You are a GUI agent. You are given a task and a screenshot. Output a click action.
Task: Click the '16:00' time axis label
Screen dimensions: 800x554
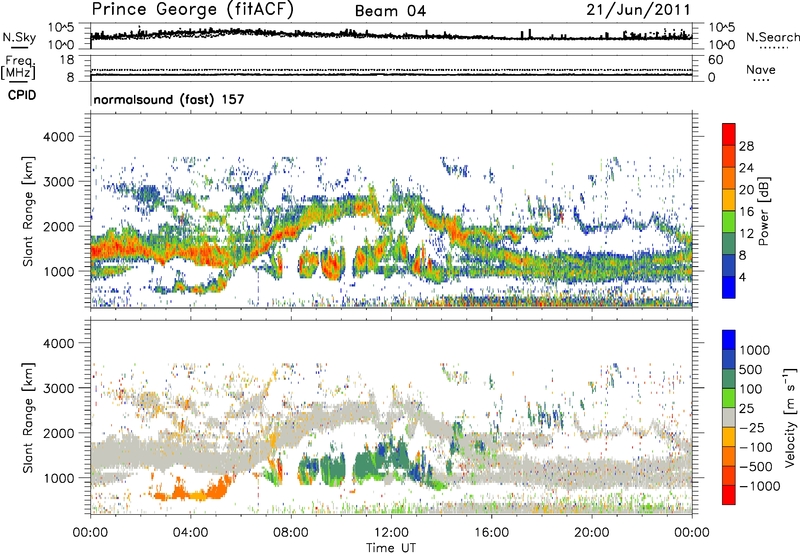coord(491,533)
